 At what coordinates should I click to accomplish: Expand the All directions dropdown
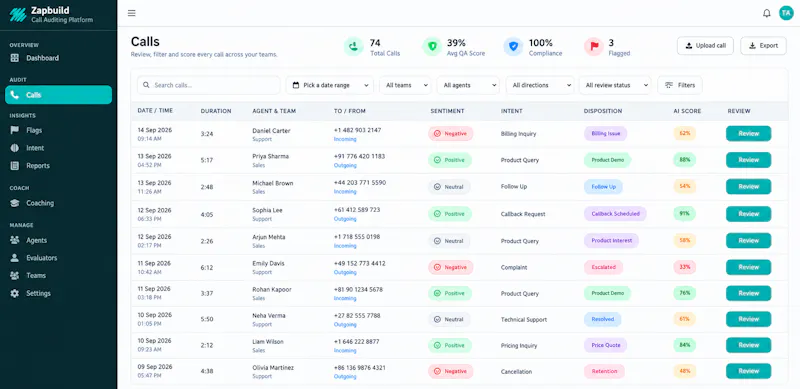(540, 85)
